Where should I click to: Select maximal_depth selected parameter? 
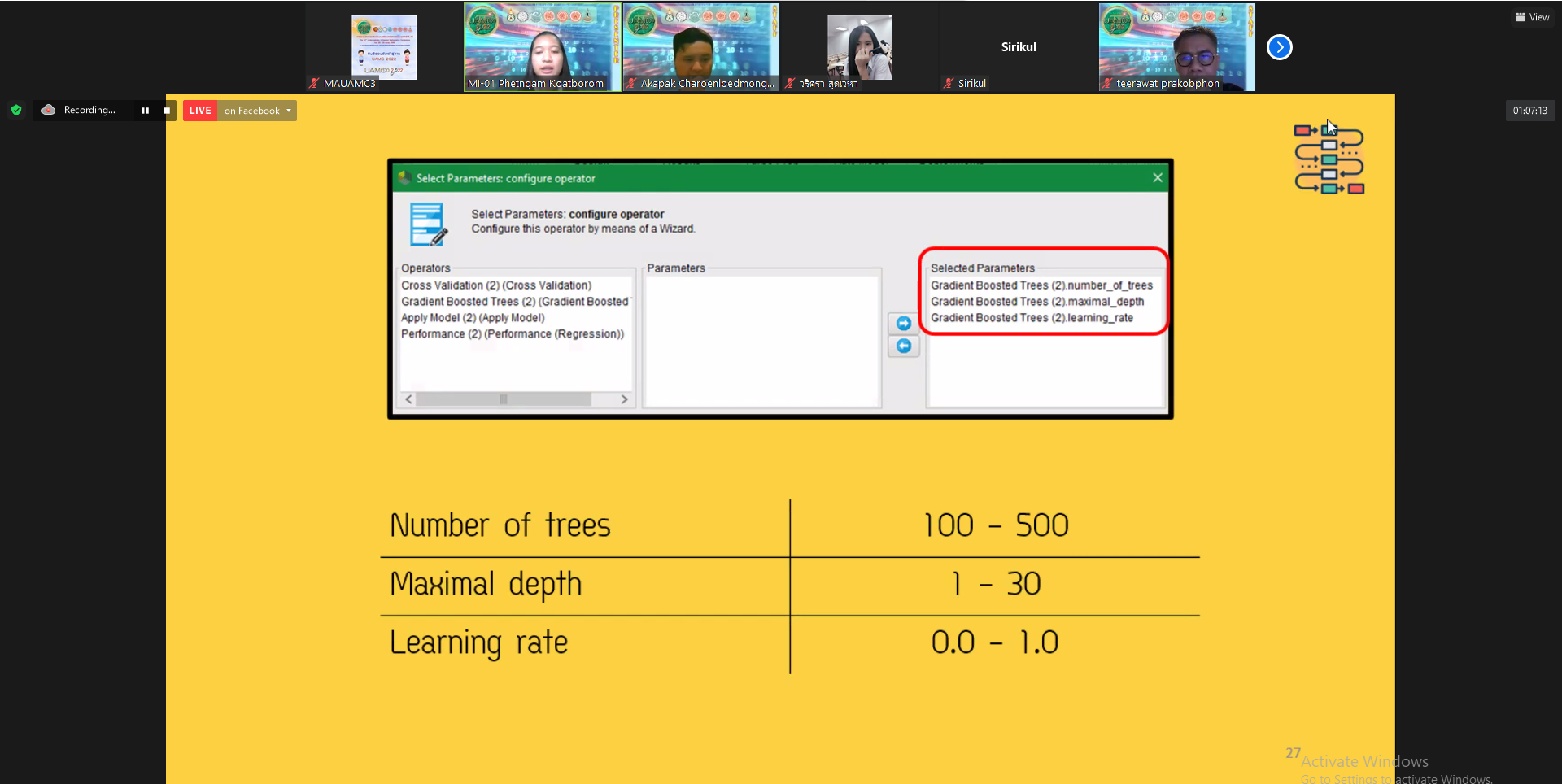pos(1037,302)
